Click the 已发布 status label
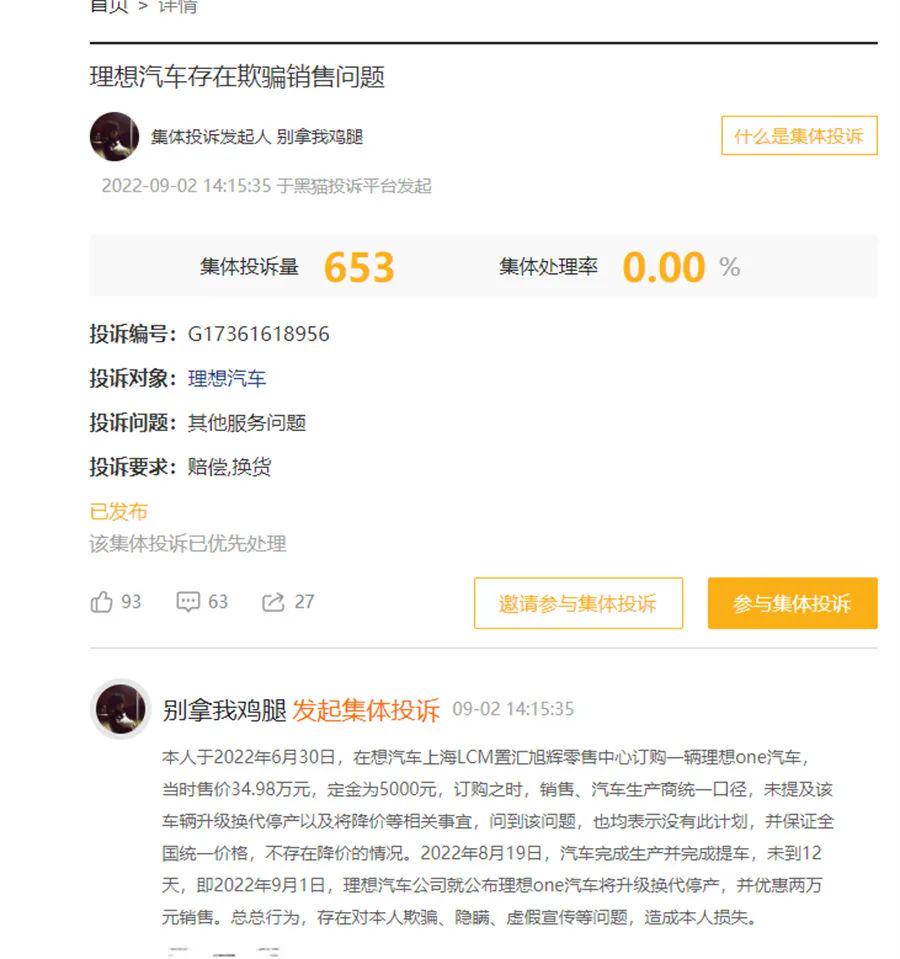Screen dimensions: 900x959 coord(119,511)
